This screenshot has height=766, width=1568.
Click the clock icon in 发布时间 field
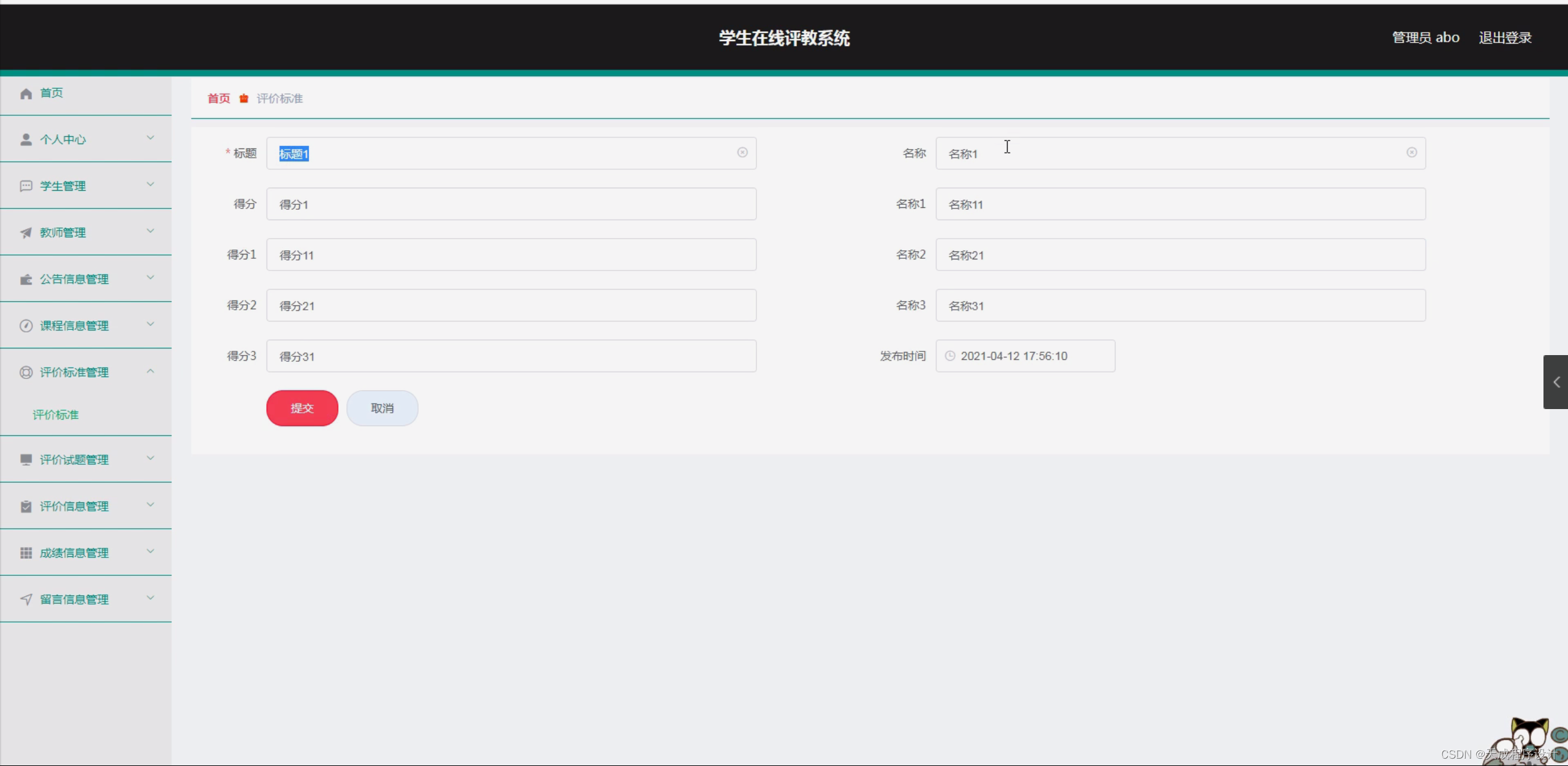(950, 356)
